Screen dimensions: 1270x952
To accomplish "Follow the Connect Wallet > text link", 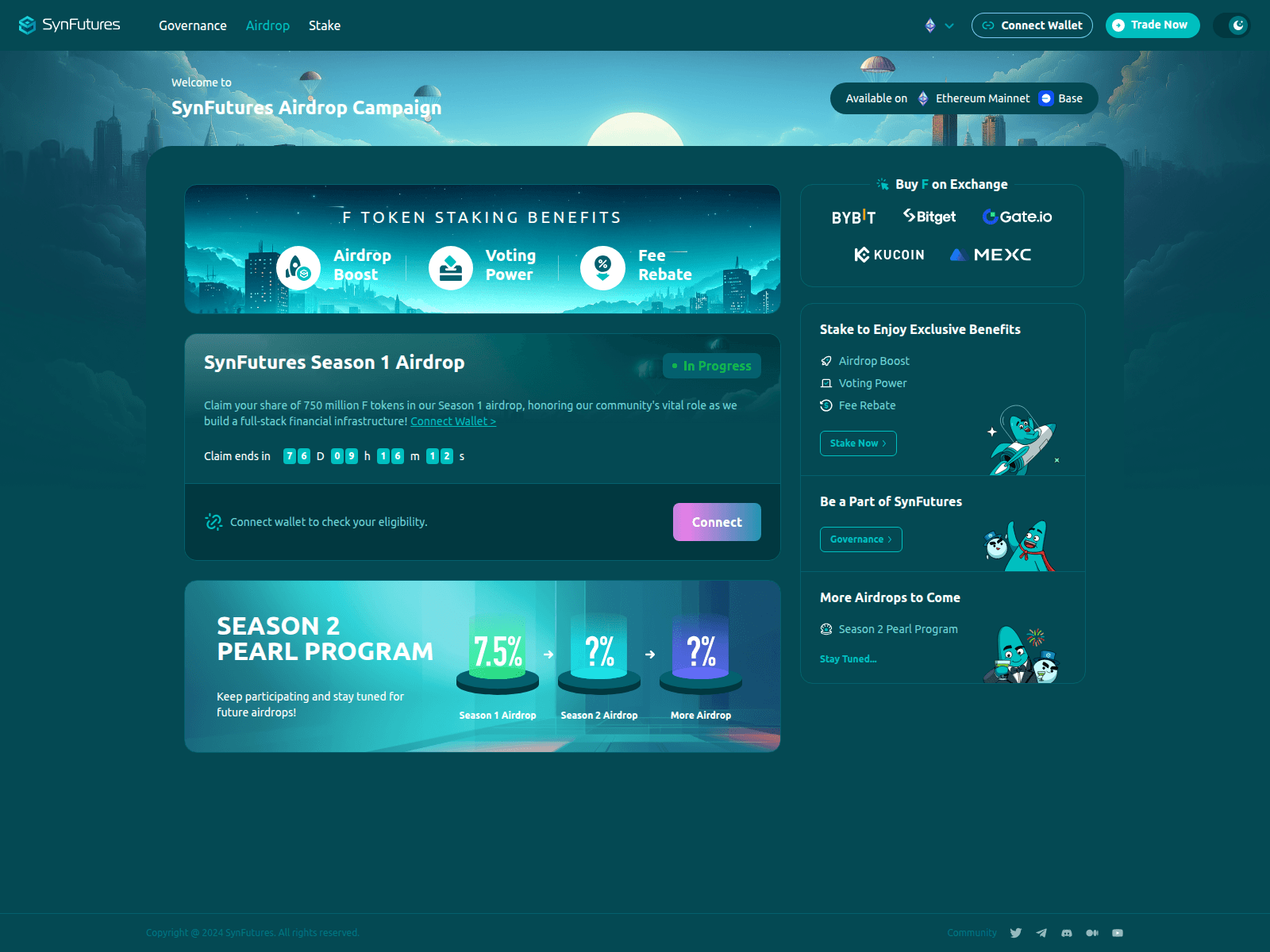I will pyautogui.click(x=453, y=421).
